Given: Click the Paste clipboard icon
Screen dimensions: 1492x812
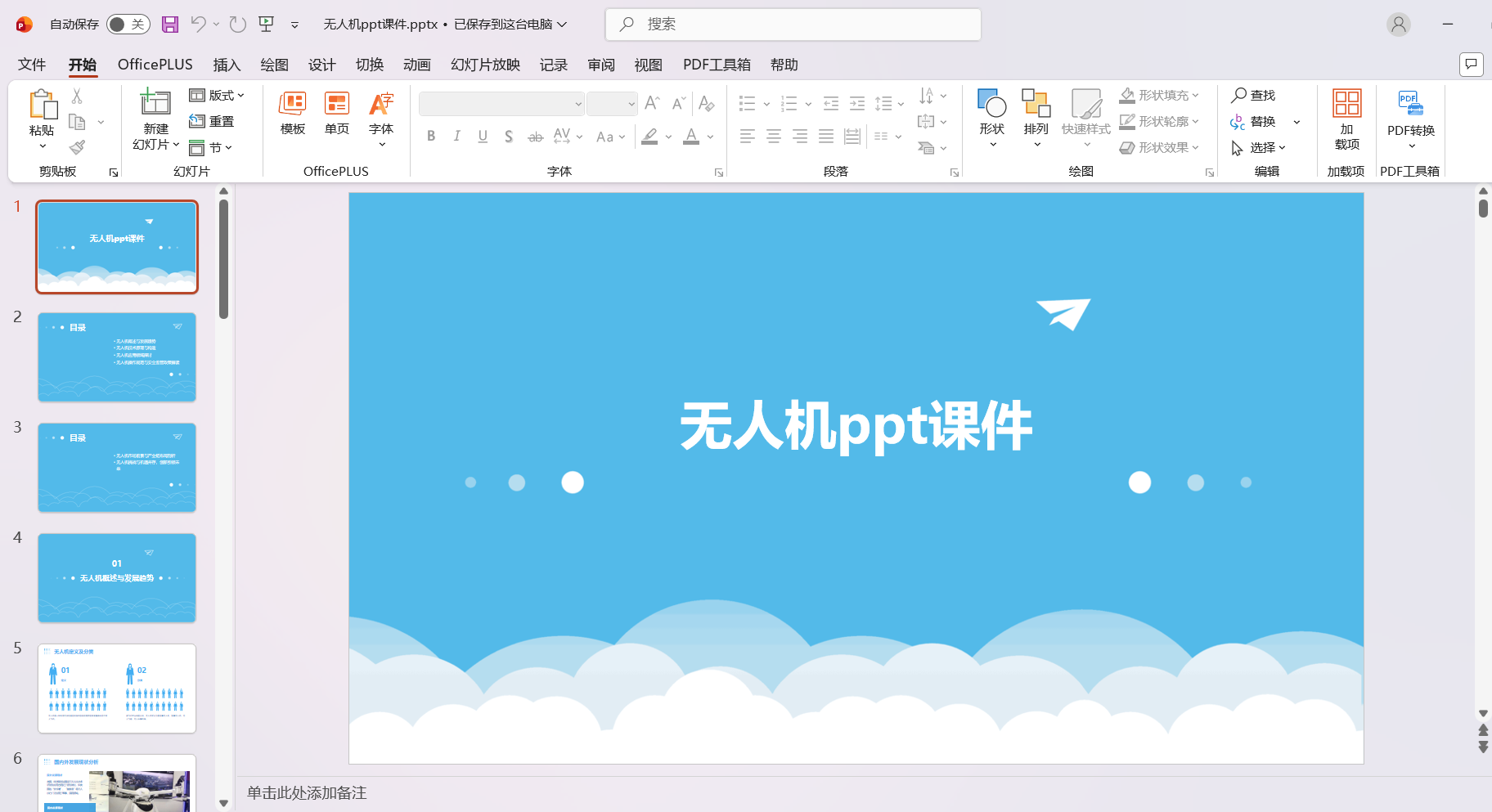Looking at the screenshot, I should 43,105.
